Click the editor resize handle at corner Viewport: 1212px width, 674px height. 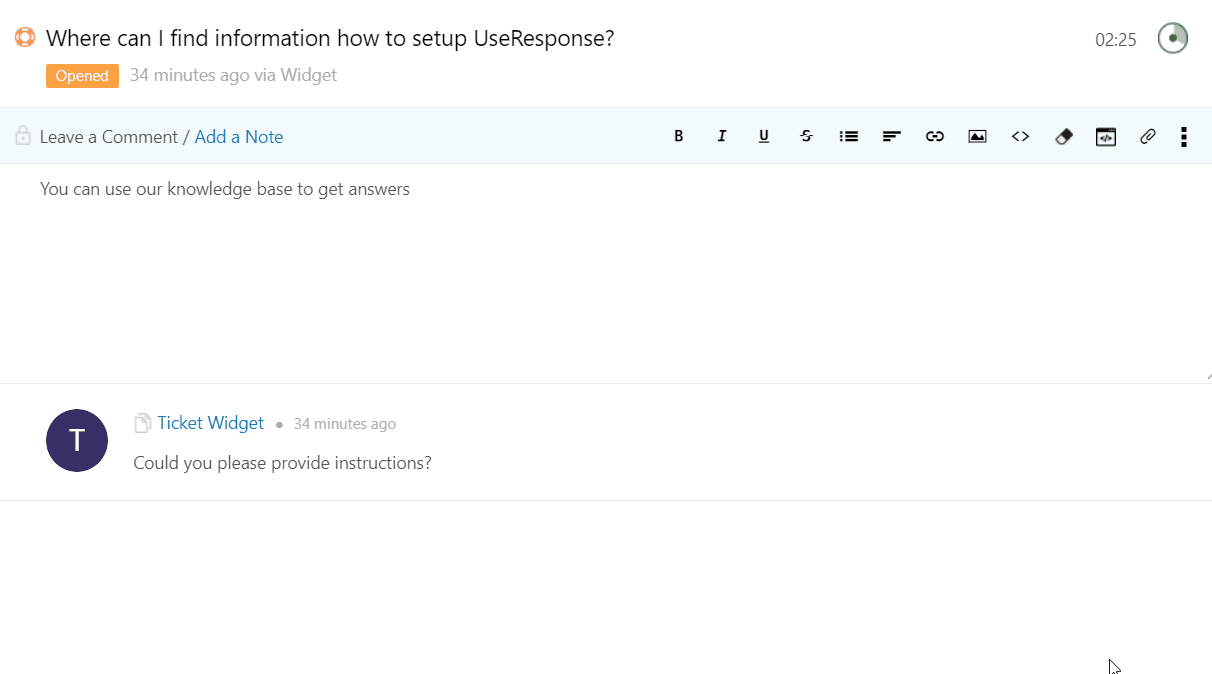[1208, 377]
